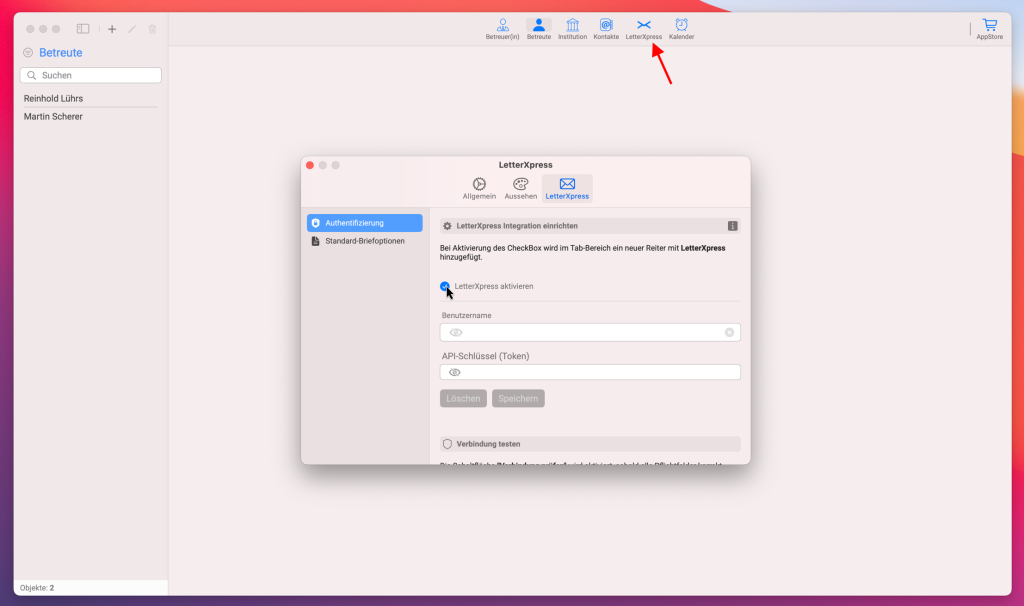This screenshot has height=606, width=1024.
Task: Switch to the Aussehen preferences tab
Action: coord(520,188)
